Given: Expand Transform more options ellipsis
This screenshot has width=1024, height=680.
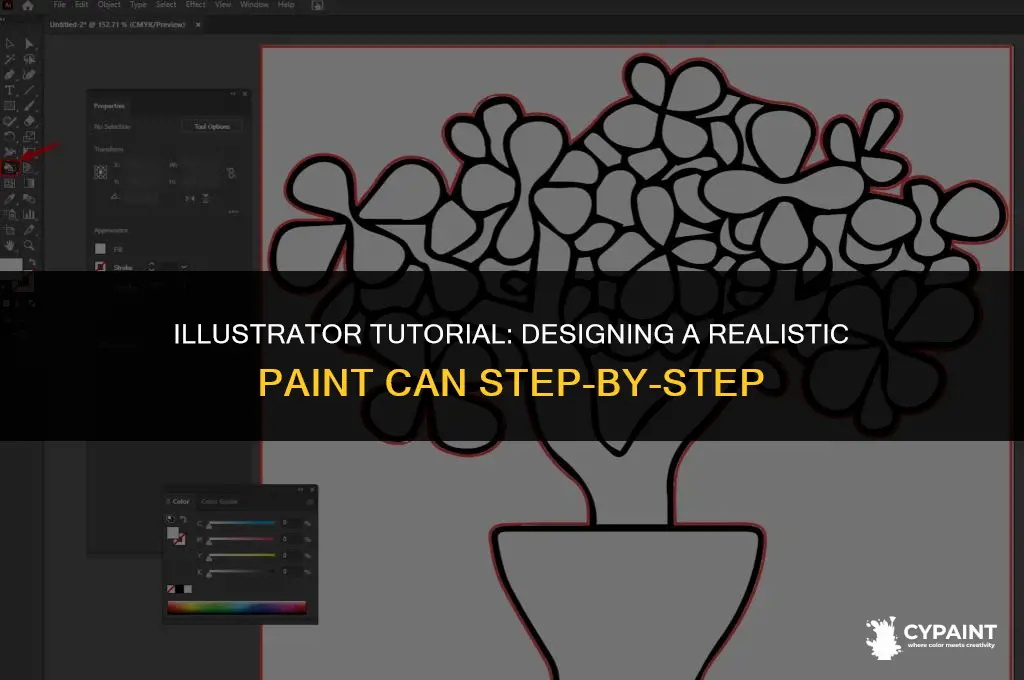Looking at the screenshot, I should click(233, 212).
